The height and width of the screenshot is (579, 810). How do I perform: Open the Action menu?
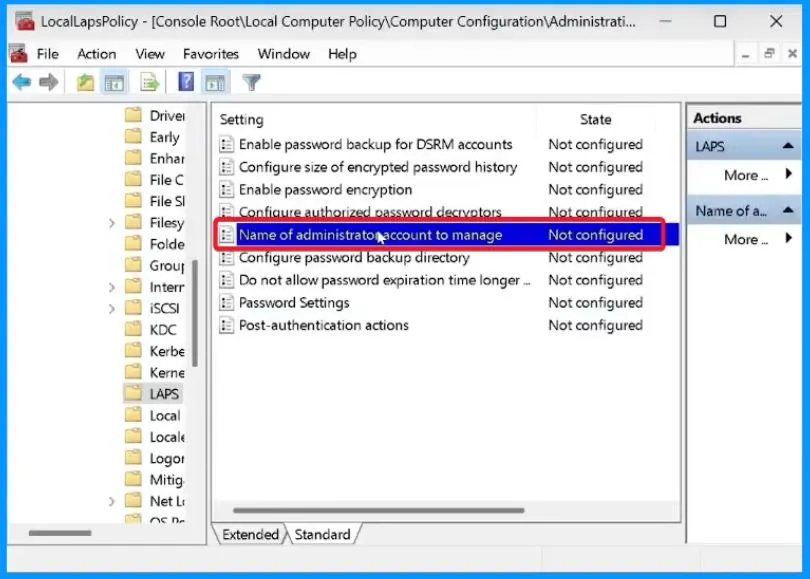point(97,54)
